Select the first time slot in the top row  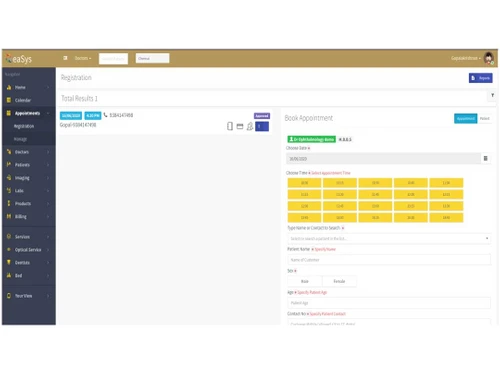[x=304, y=183]
